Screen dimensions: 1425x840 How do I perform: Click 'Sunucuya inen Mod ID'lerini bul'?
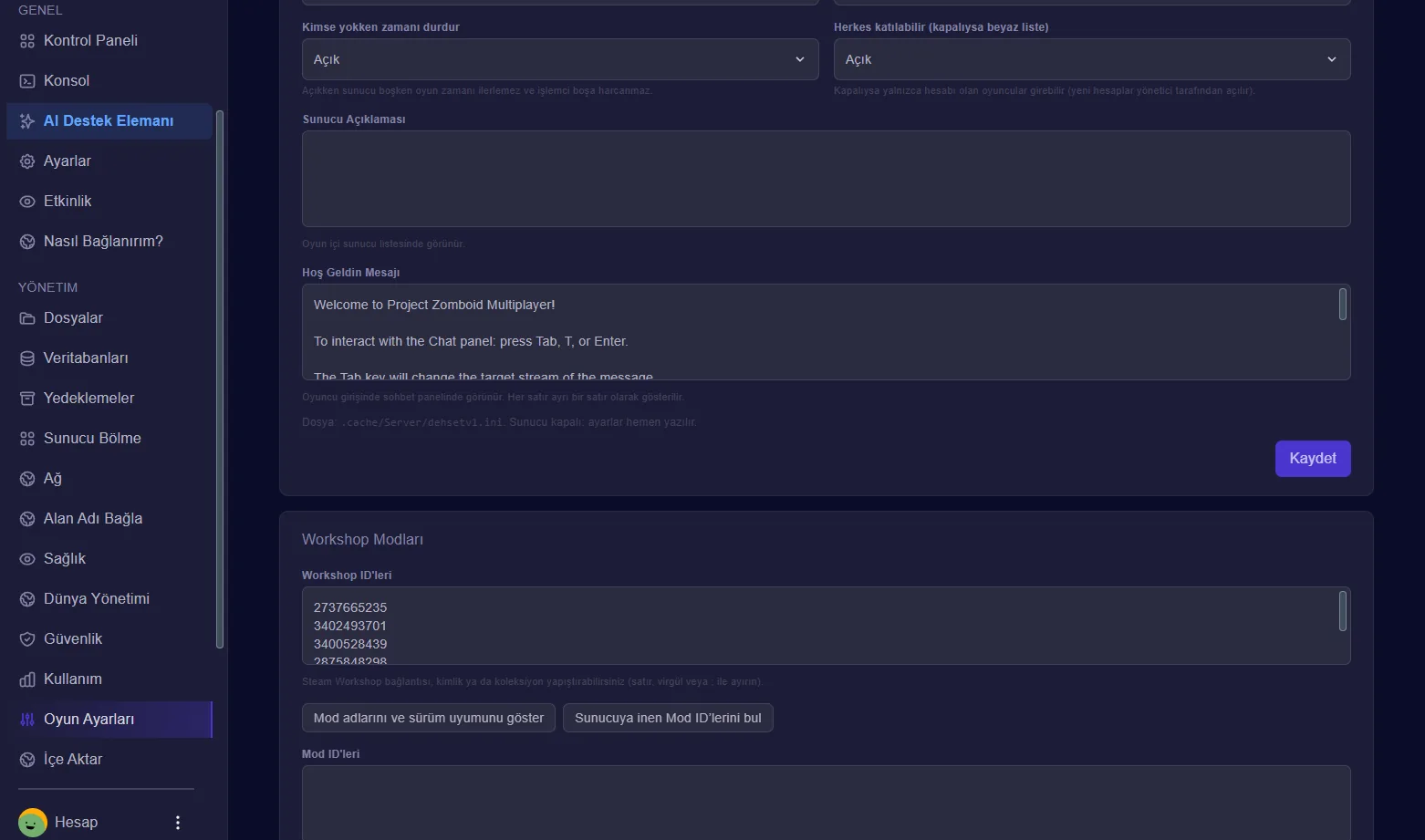click(668, 718)
